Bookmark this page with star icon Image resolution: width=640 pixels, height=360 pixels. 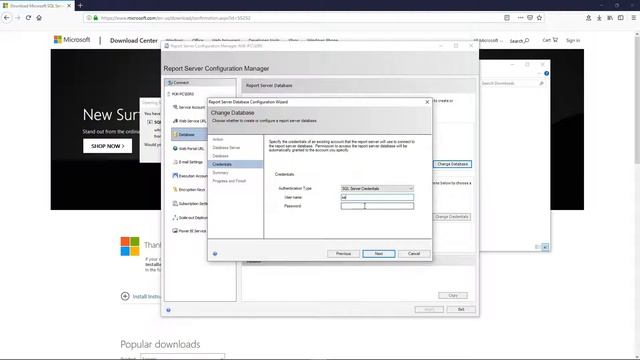pos(539,18)
